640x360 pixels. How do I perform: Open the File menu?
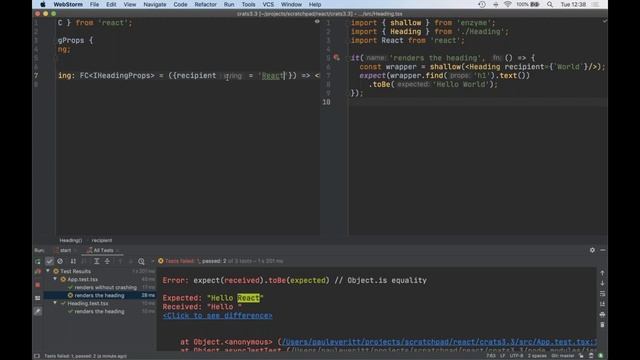tap(94, 4)
